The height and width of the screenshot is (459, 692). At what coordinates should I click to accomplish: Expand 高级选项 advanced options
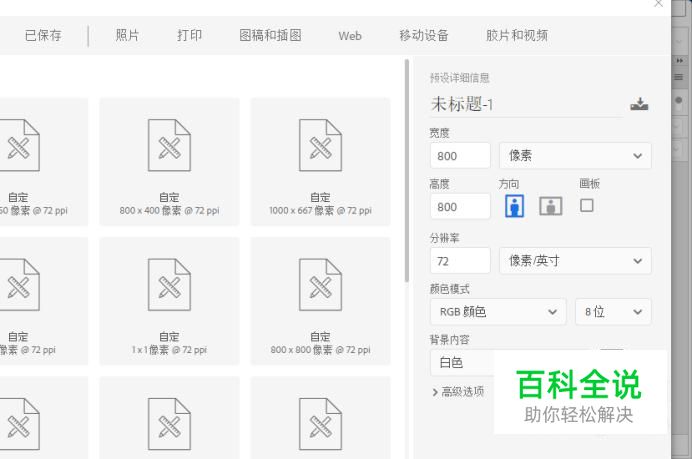pyautogui.click(x=458, y=391)
